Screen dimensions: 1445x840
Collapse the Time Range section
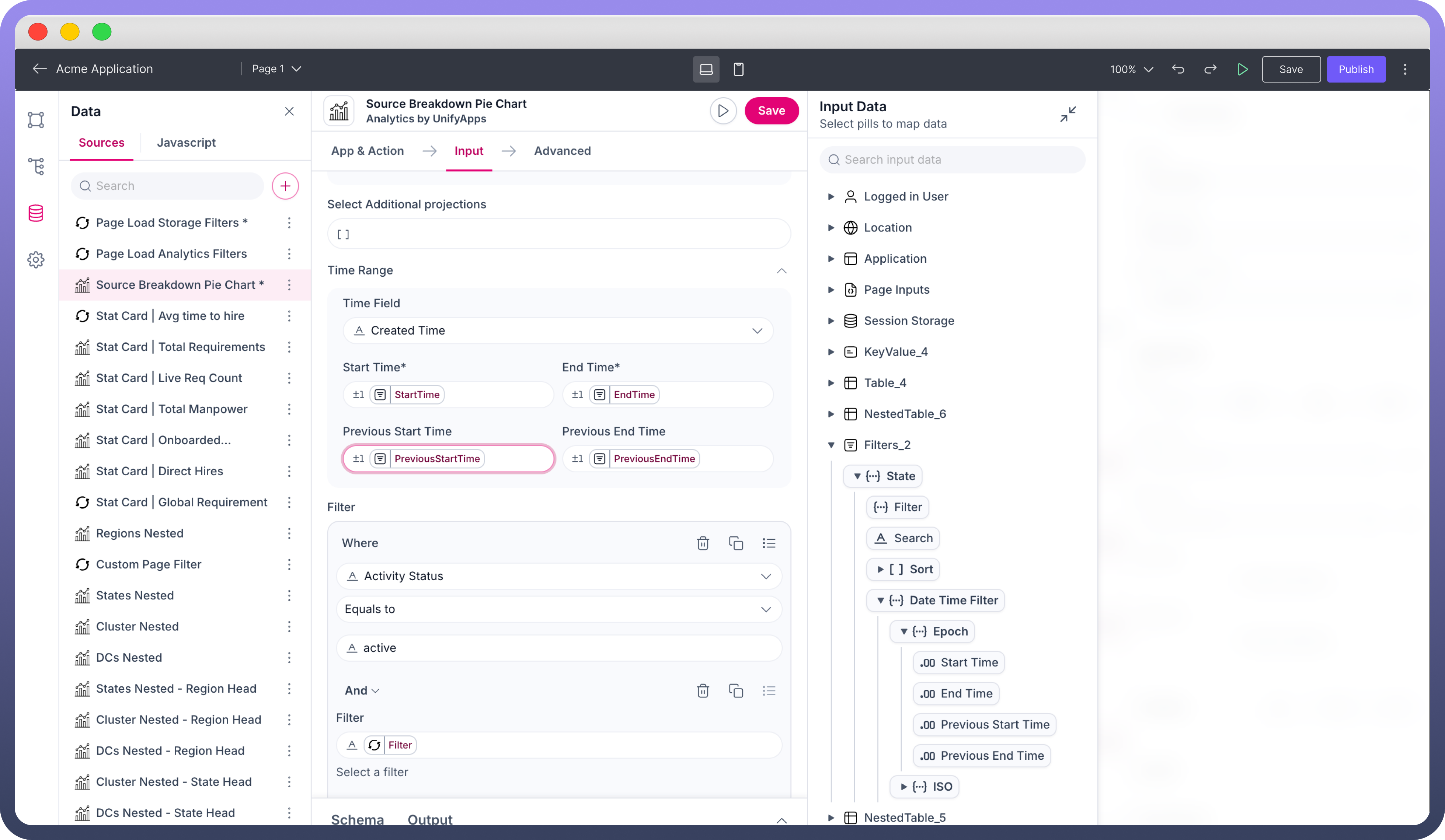(x=781, y=270)
